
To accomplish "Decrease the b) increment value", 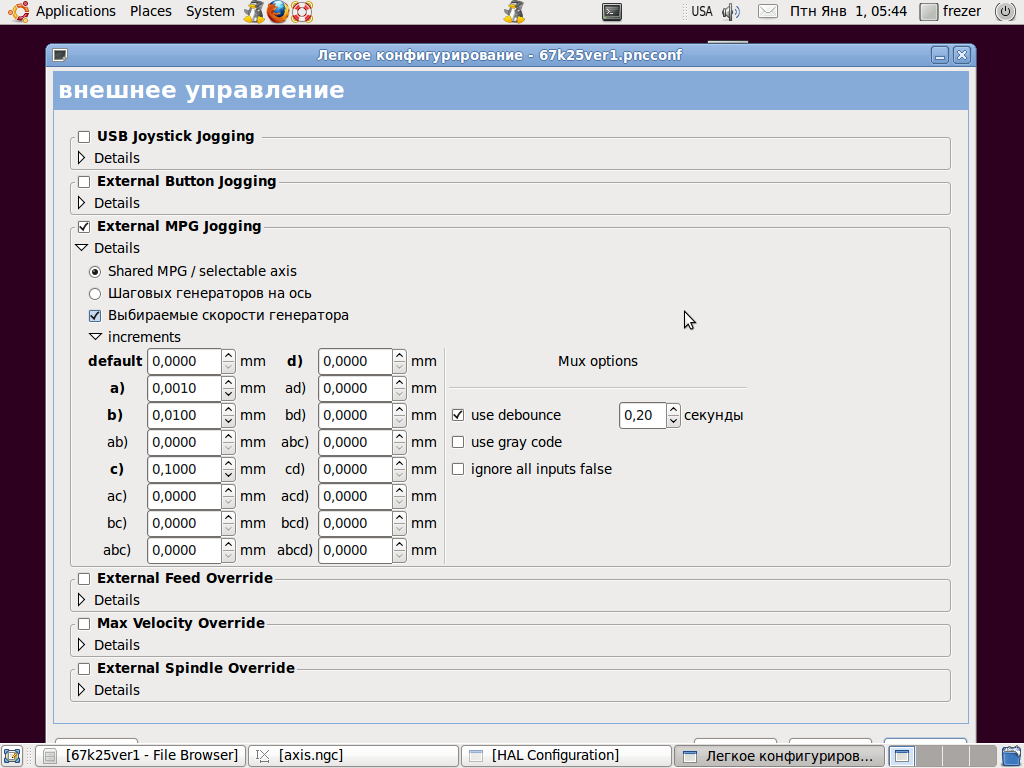I will 228,422.
